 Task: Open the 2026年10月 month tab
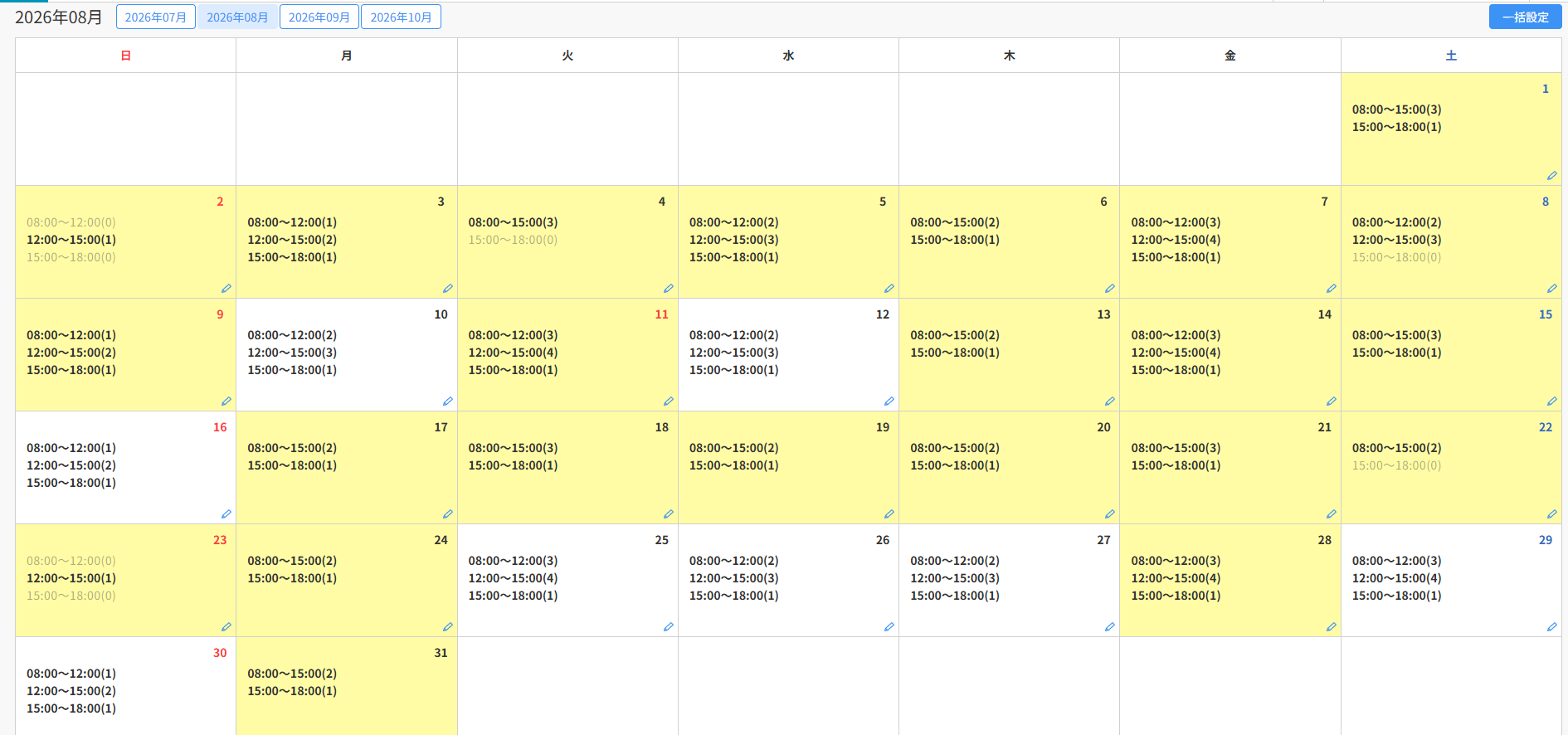(401, 17)
